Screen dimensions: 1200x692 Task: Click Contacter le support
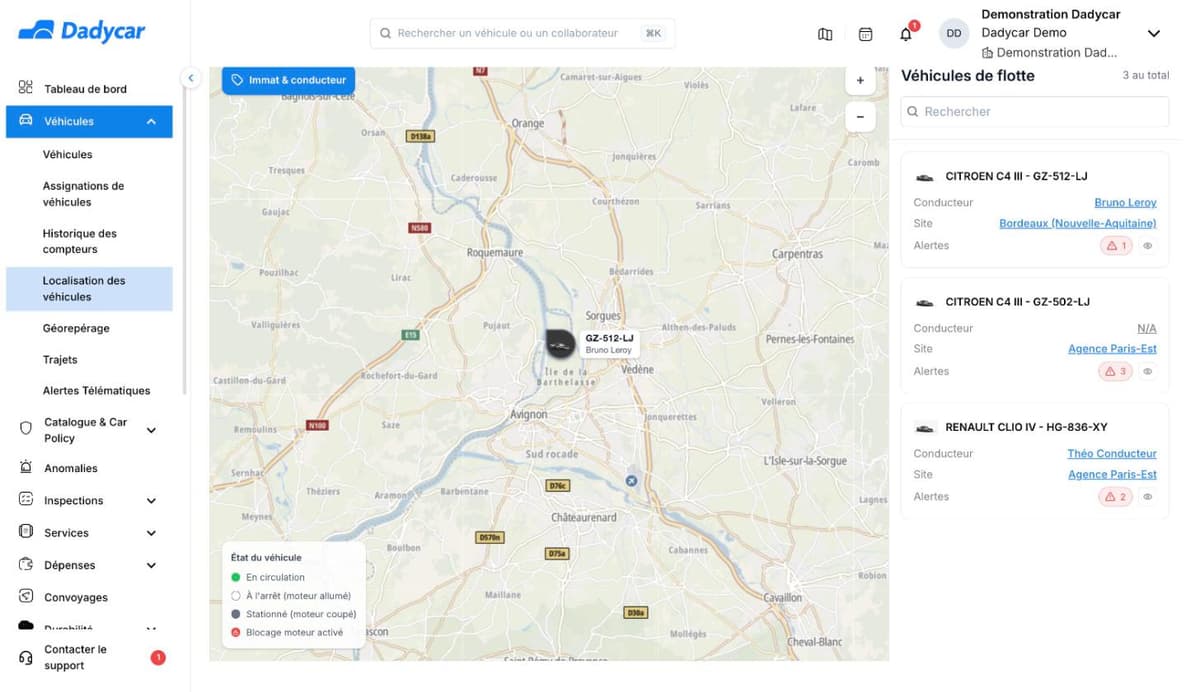pos(75,657)
